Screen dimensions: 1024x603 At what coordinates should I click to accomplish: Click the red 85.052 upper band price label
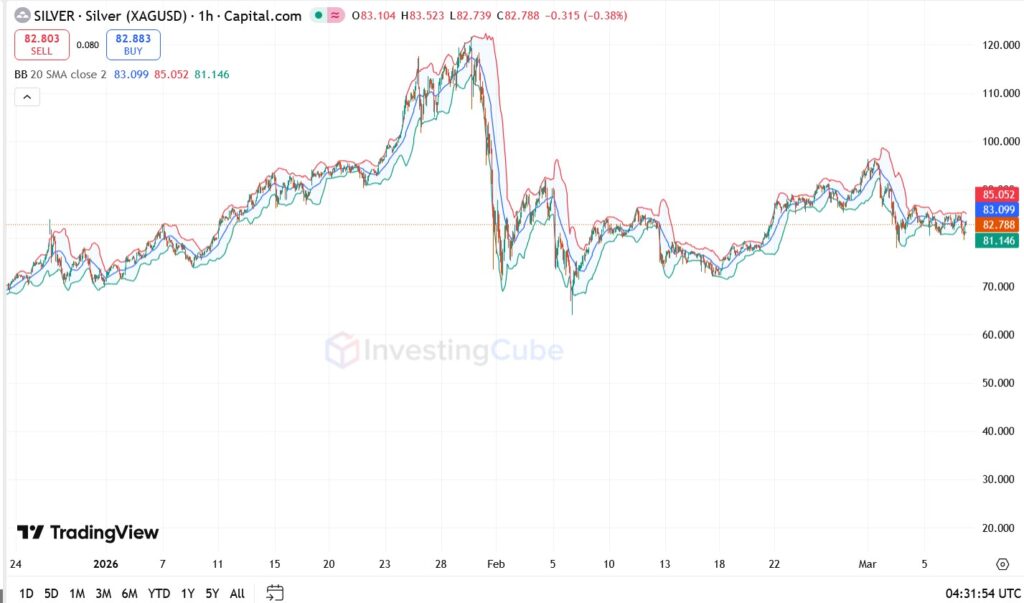(x=998, y=195)
